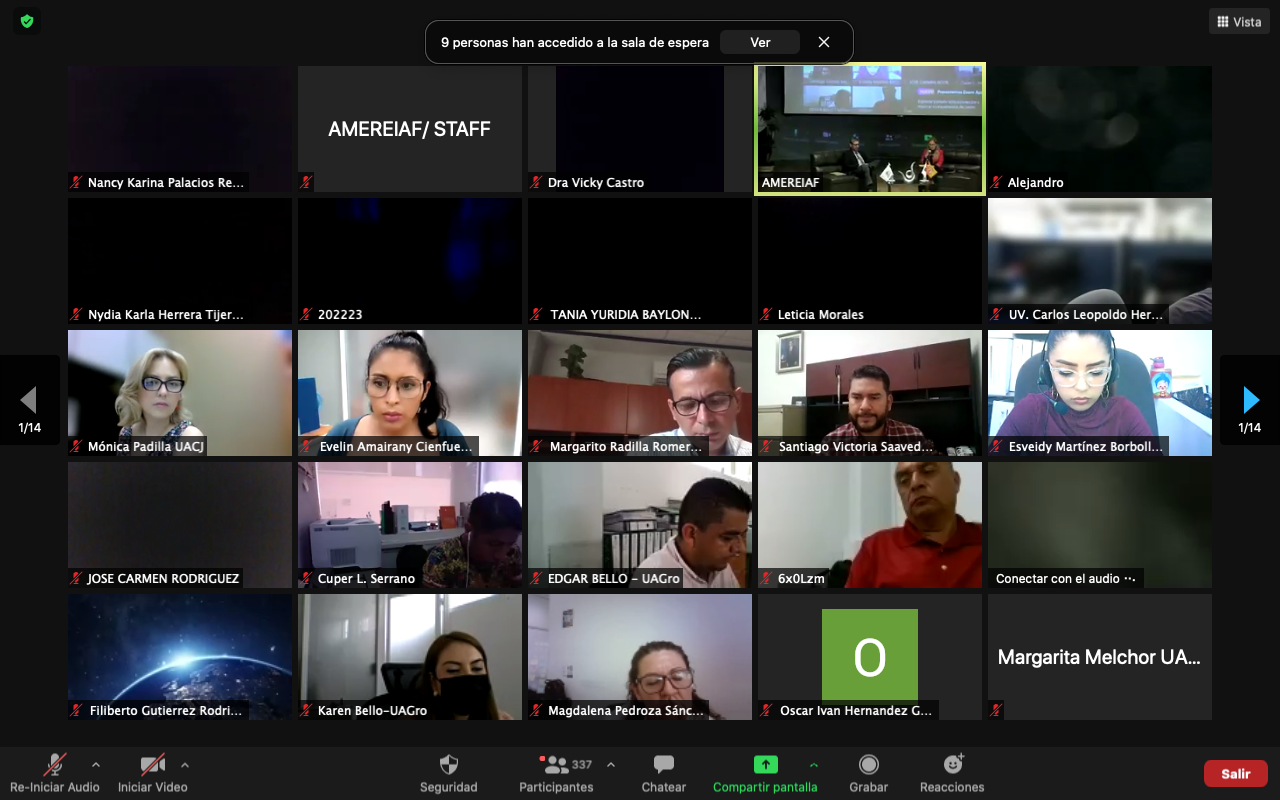Select the AMEREIAF/ STAFF tile

point(410,129)
